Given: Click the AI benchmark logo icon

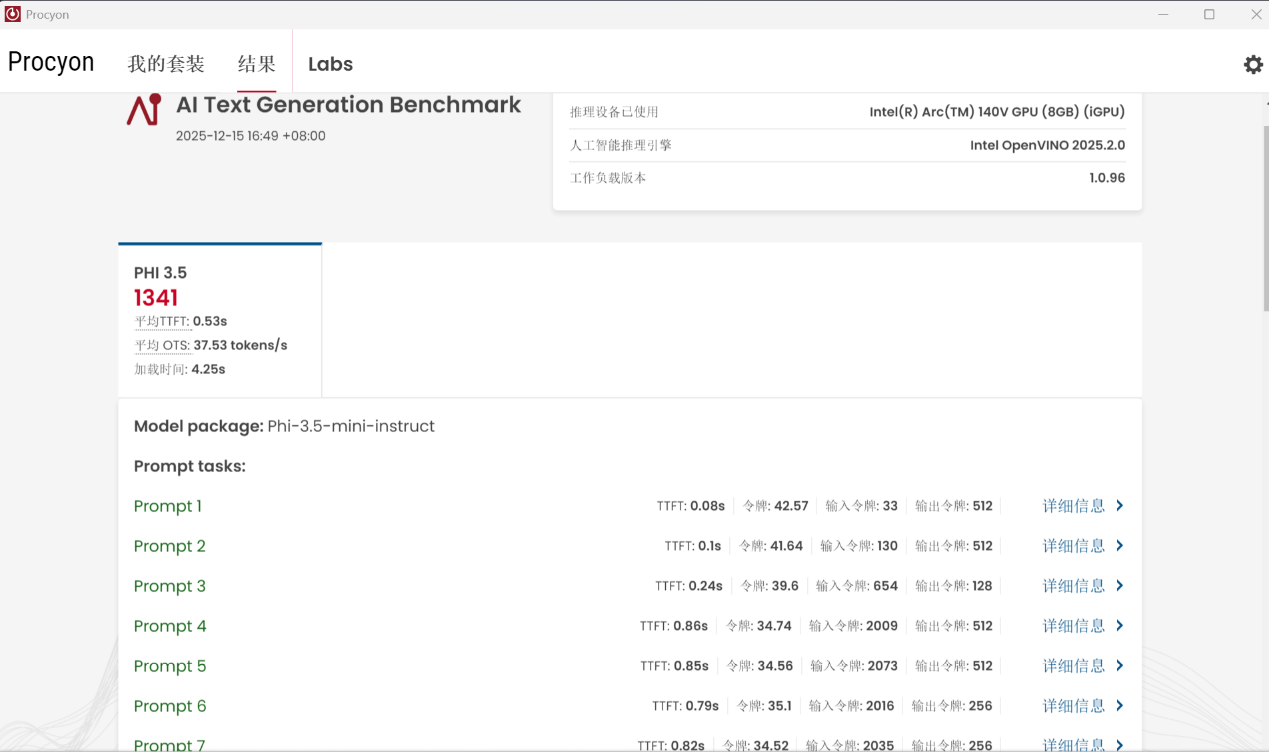Looking at the screenshot, I should [x=144, y=109].
